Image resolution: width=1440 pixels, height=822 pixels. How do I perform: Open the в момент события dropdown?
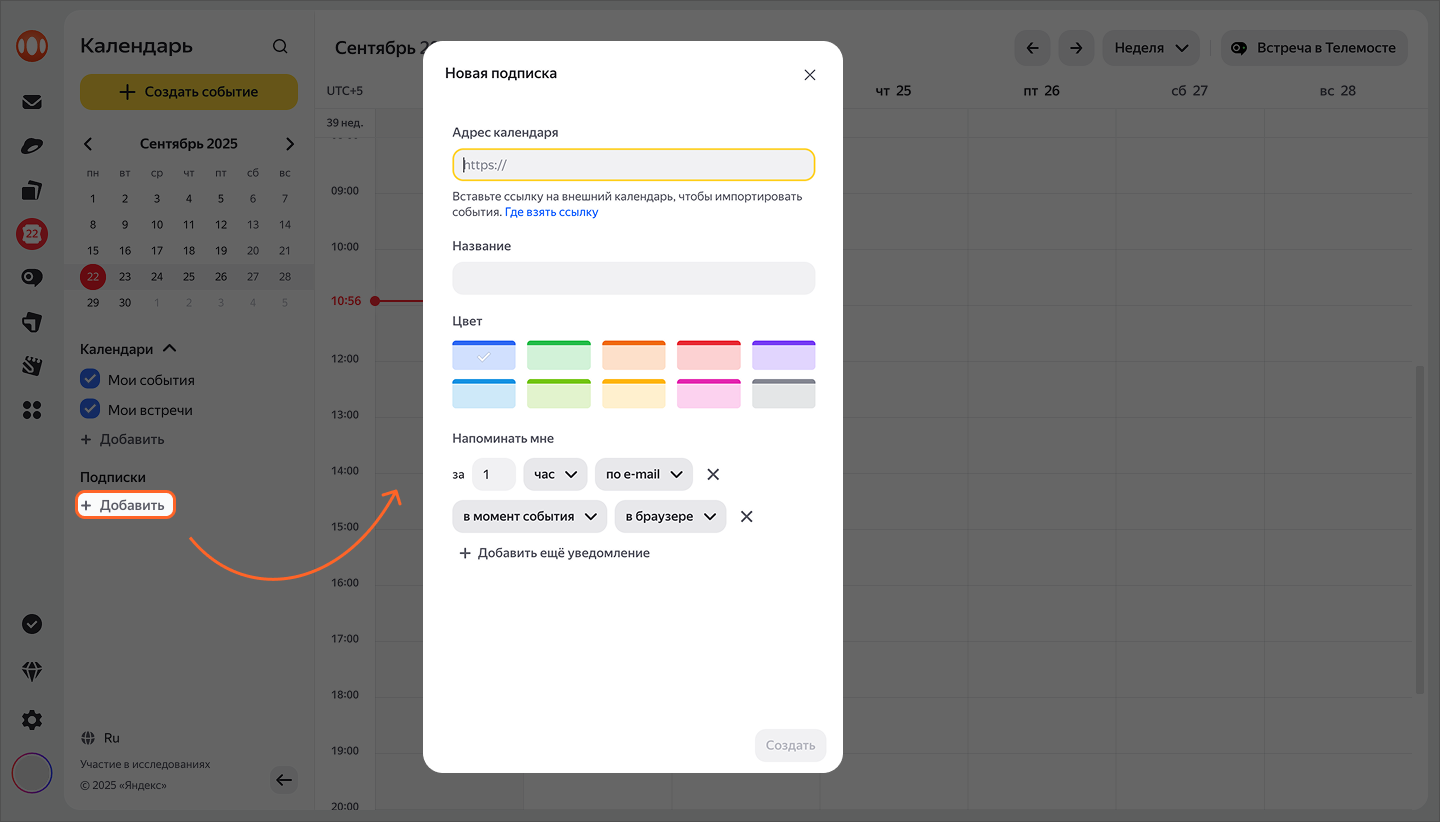(529, 516)
